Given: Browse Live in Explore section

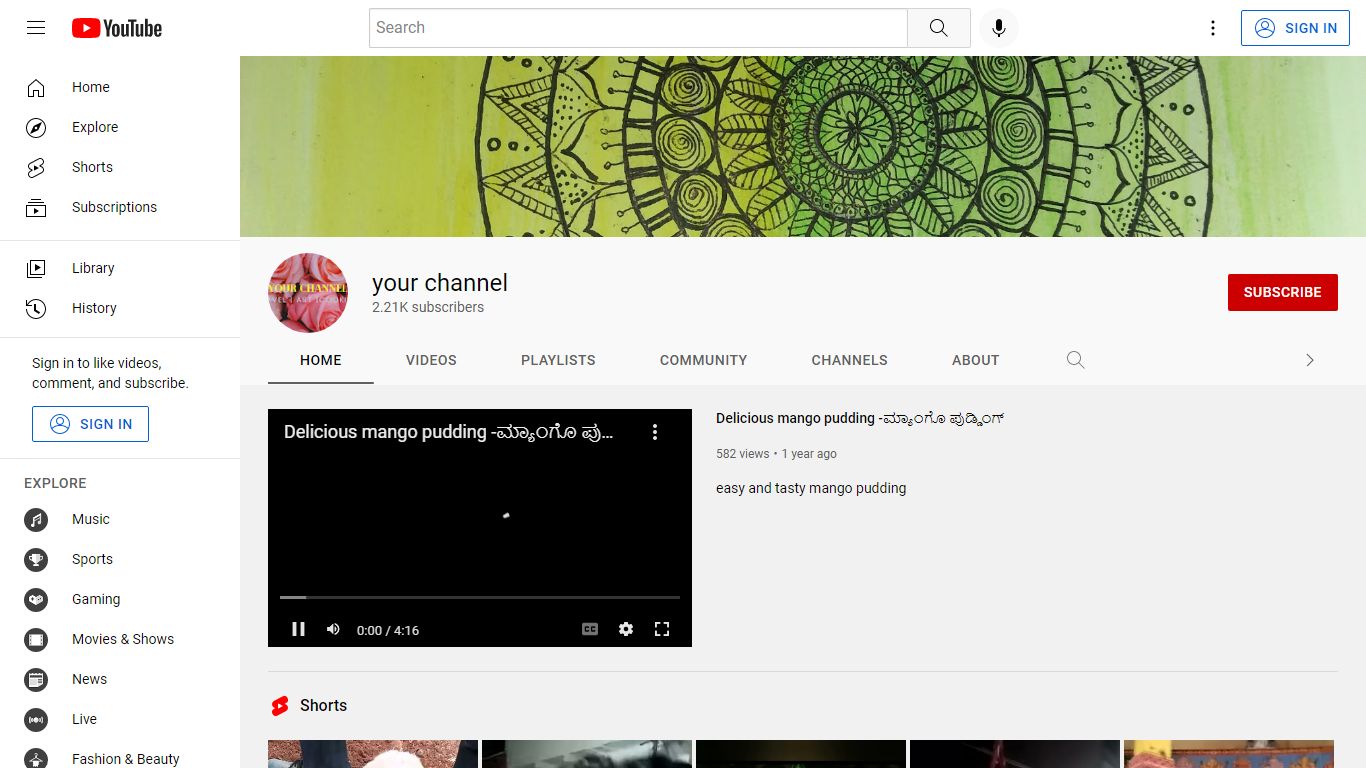Looking at the screenshot, I should pos(120,719).
